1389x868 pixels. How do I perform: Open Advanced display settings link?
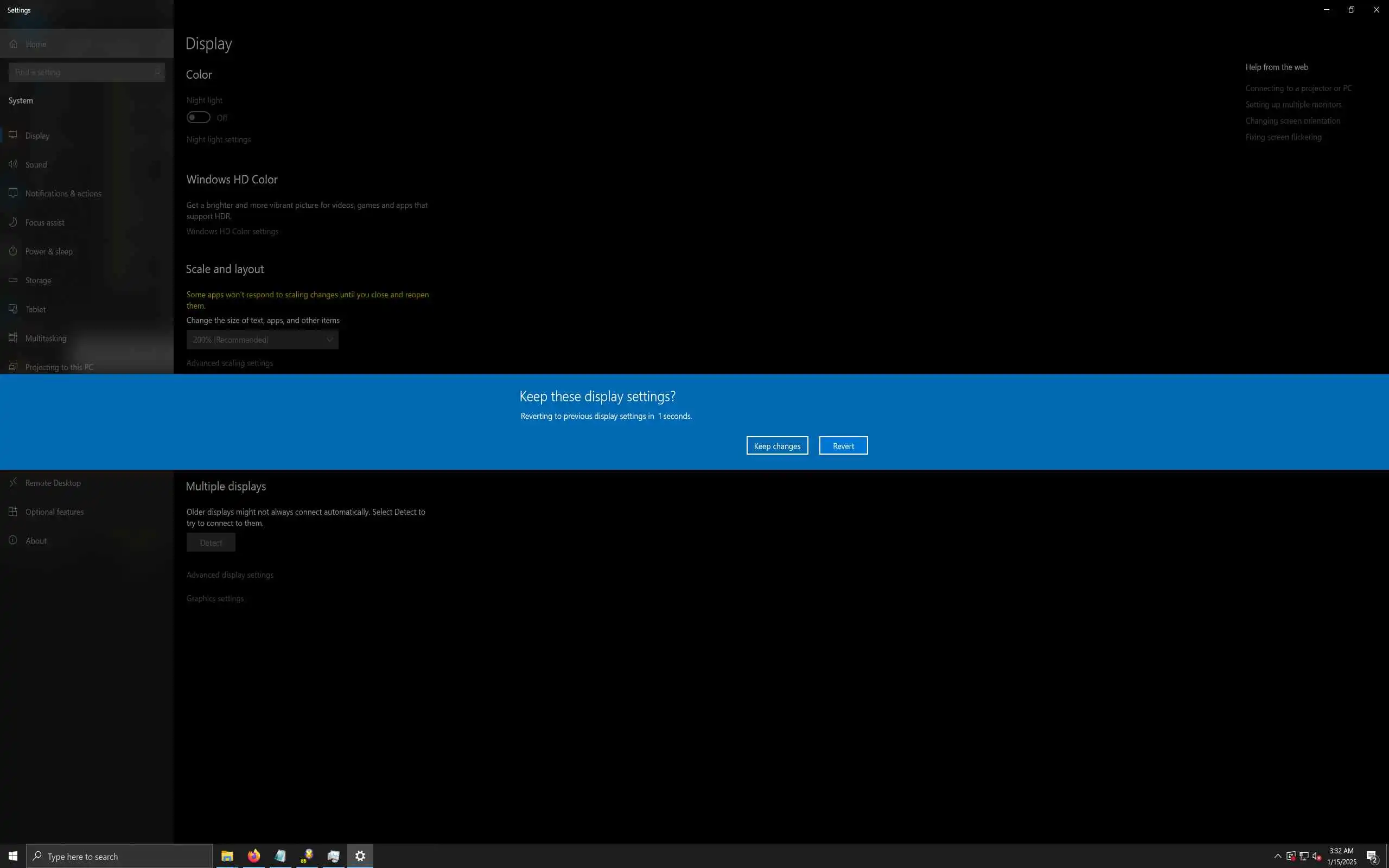[x=230, y=575]
